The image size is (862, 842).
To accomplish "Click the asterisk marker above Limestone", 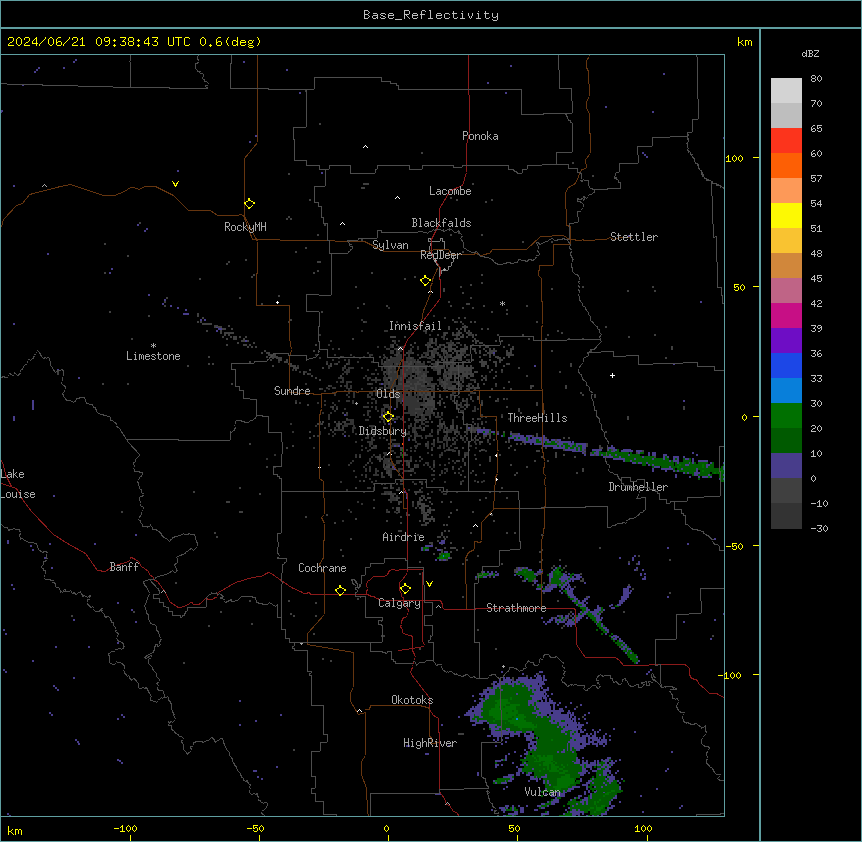I will pos(153,346).
